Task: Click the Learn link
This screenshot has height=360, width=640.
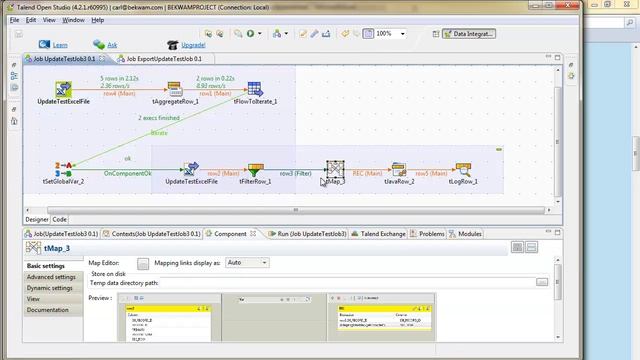Action: [60, 45]
